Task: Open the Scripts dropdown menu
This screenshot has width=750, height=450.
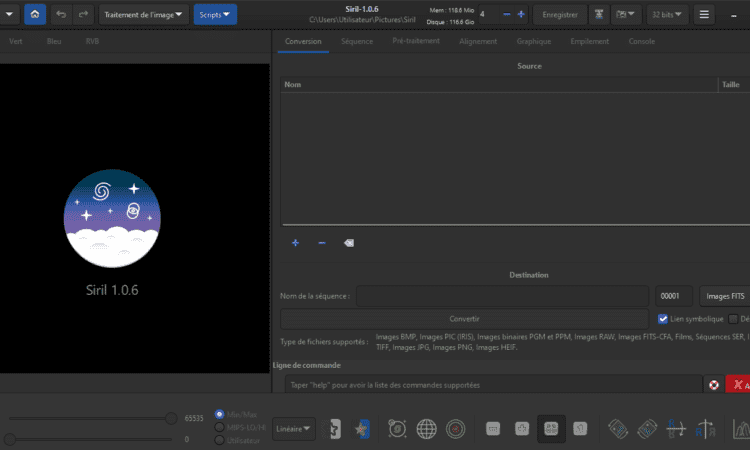Action: coord(215,14)
